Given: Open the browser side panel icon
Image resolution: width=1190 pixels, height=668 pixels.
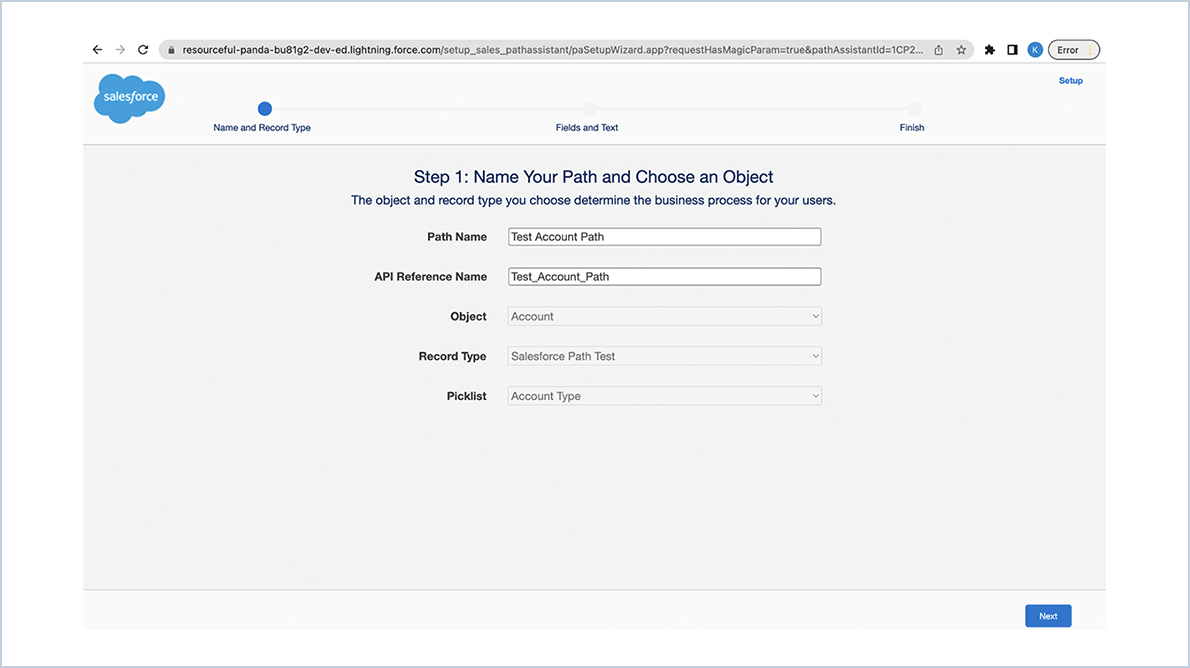Looking at the screenshot, I should 1011,48.
